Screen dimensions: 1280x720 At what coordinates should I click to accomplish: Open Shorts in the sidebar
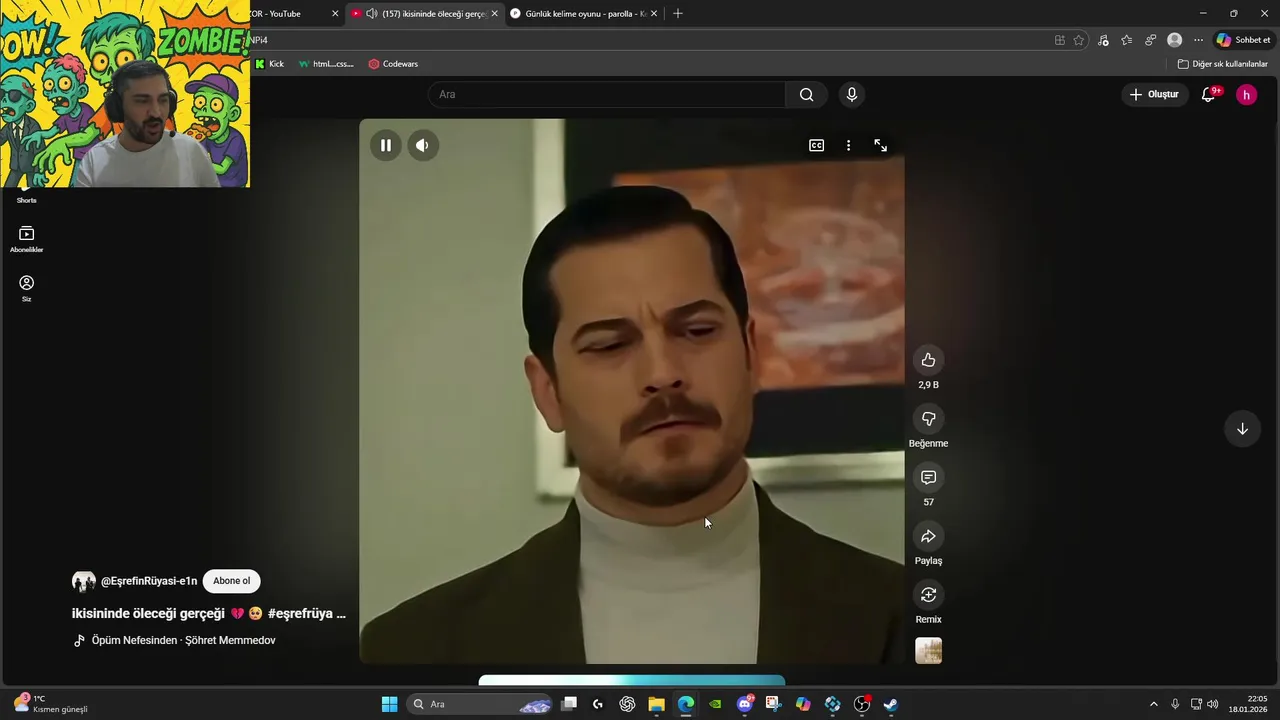[x=26, y=197]
